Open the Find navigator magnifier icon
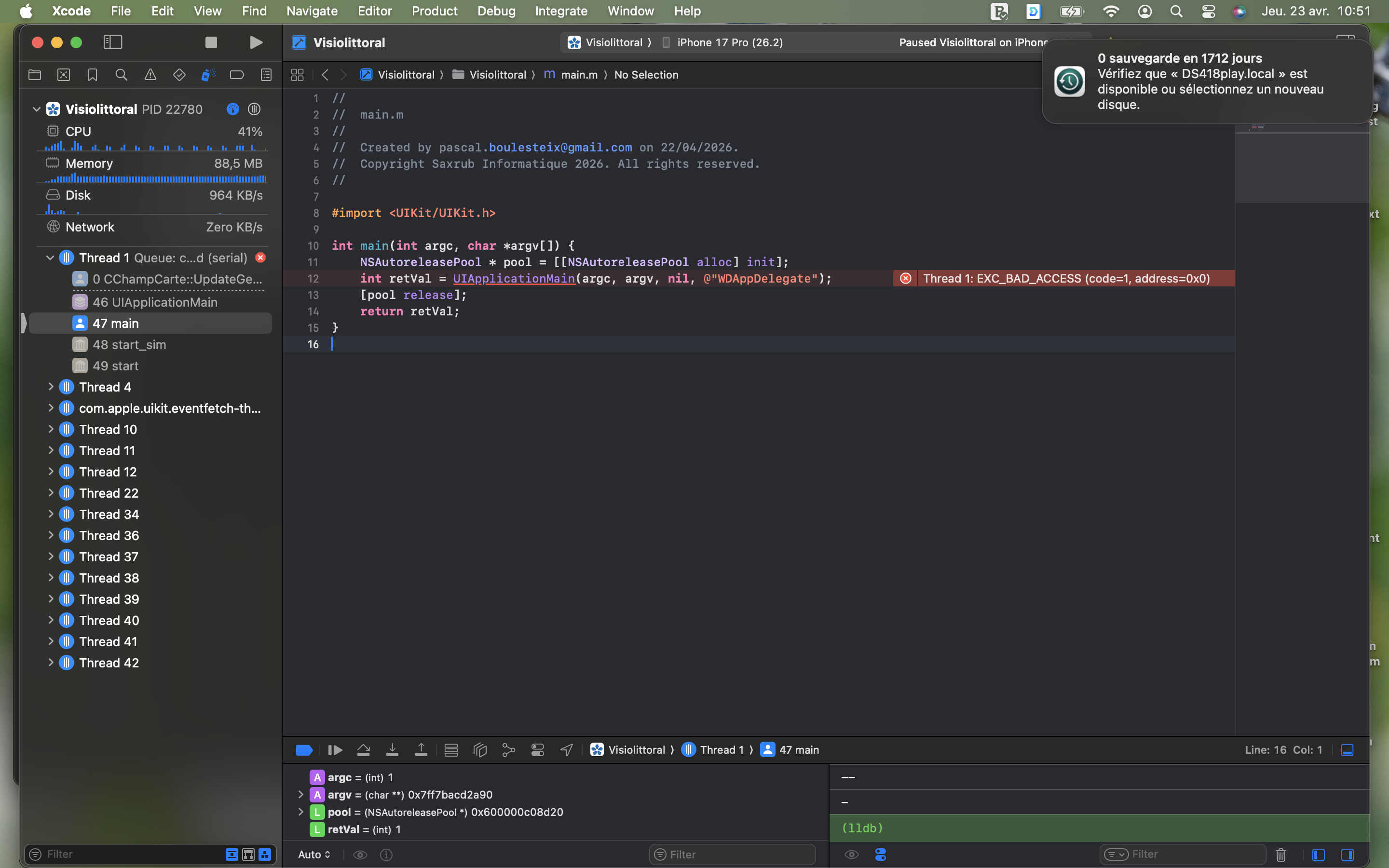The image size is (1389, 868). point(121,75)
